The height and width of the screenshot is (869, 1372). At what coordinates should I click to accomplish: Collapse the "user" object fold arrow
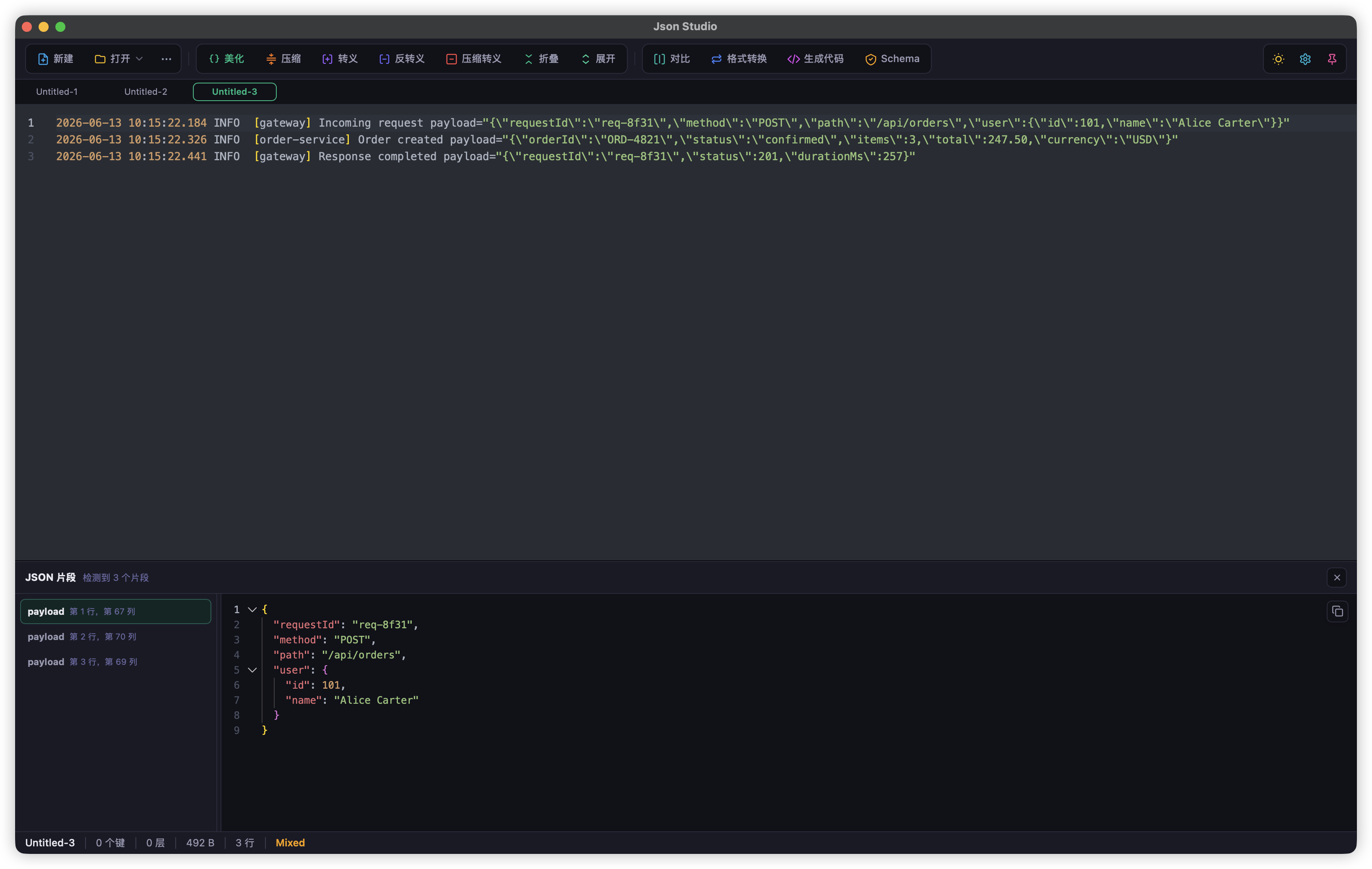point(252,670)
